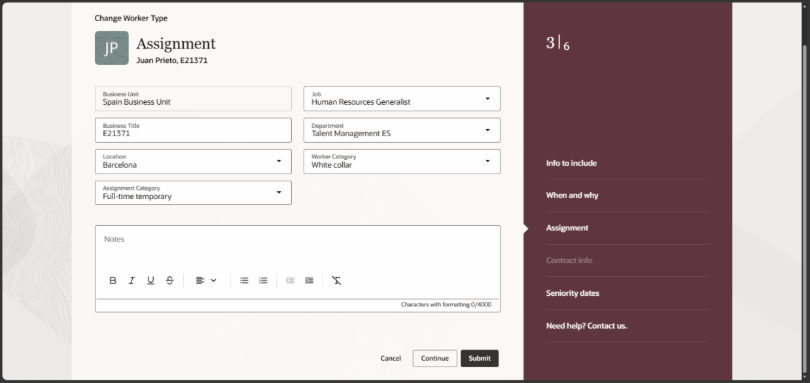Select the Contract info step

(569, 261)
